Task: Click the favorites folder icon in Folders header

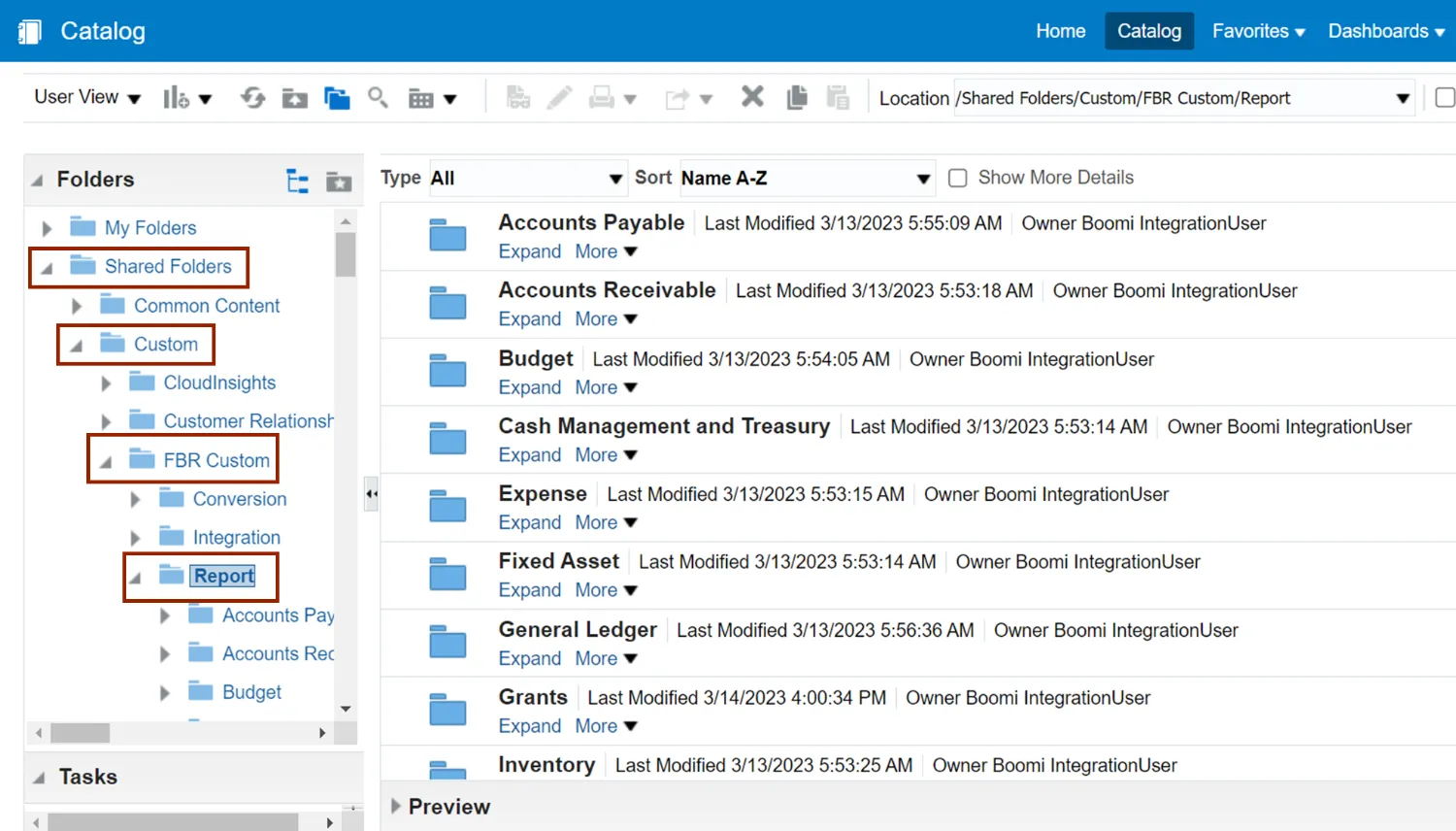Action: click(x=339, y=181)
